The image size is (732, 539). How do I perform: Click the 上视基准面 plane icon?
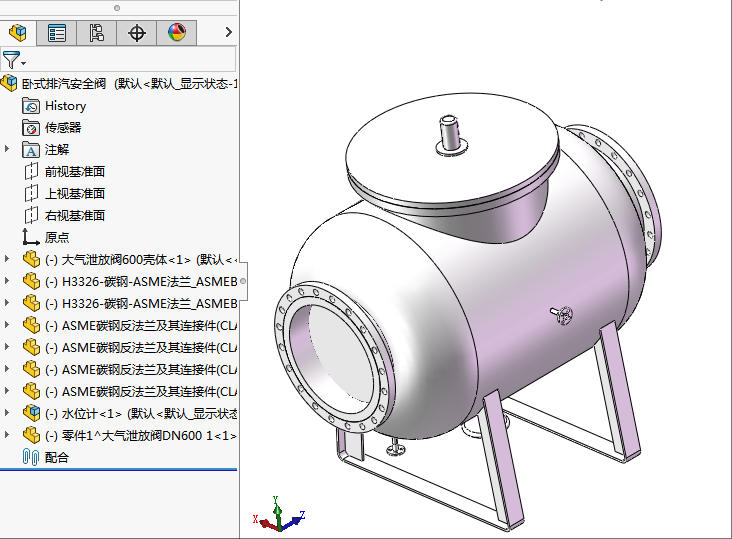pos(31,193)
